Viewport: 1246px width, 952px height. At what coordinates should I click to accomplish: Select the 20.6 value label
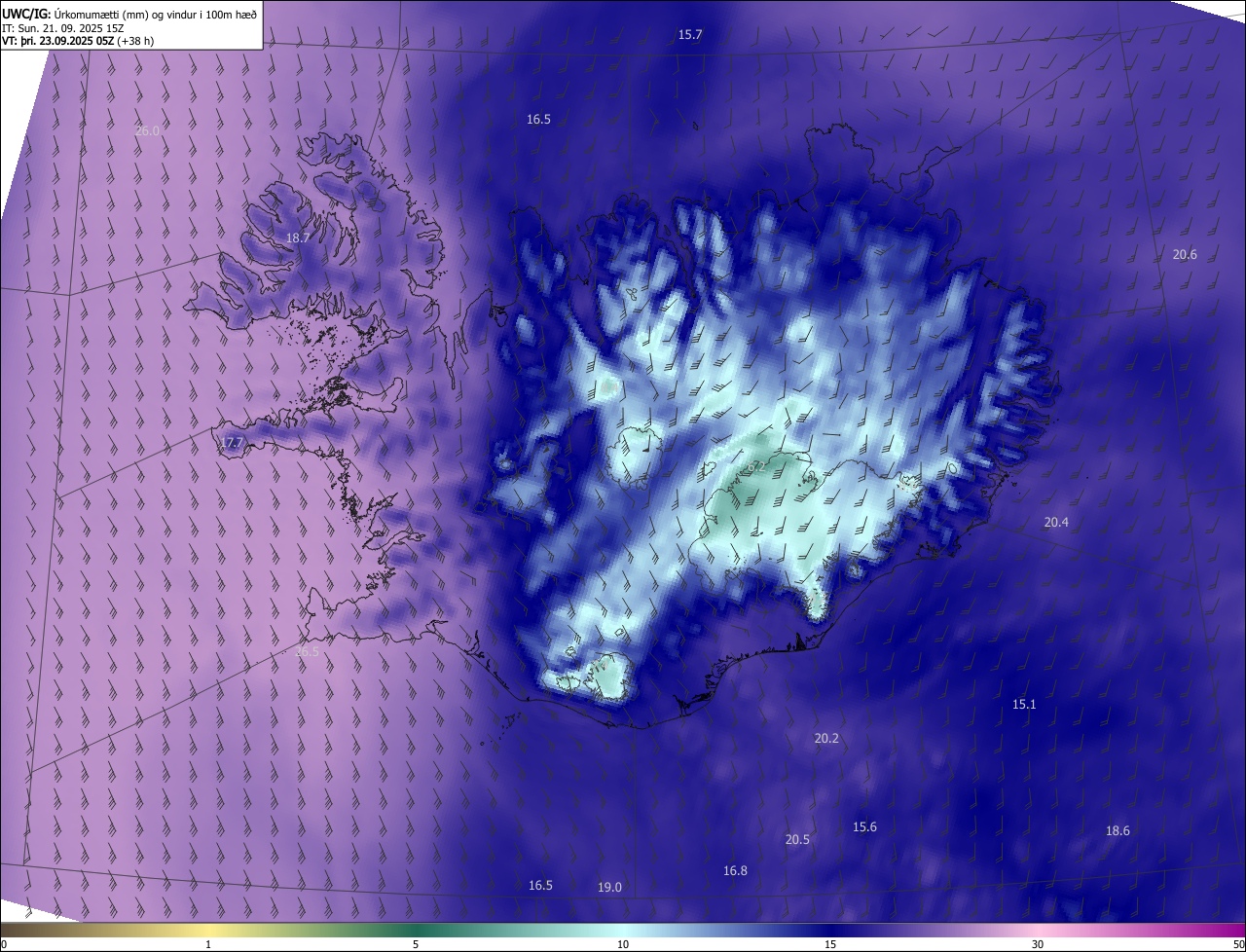point(1185,254)
